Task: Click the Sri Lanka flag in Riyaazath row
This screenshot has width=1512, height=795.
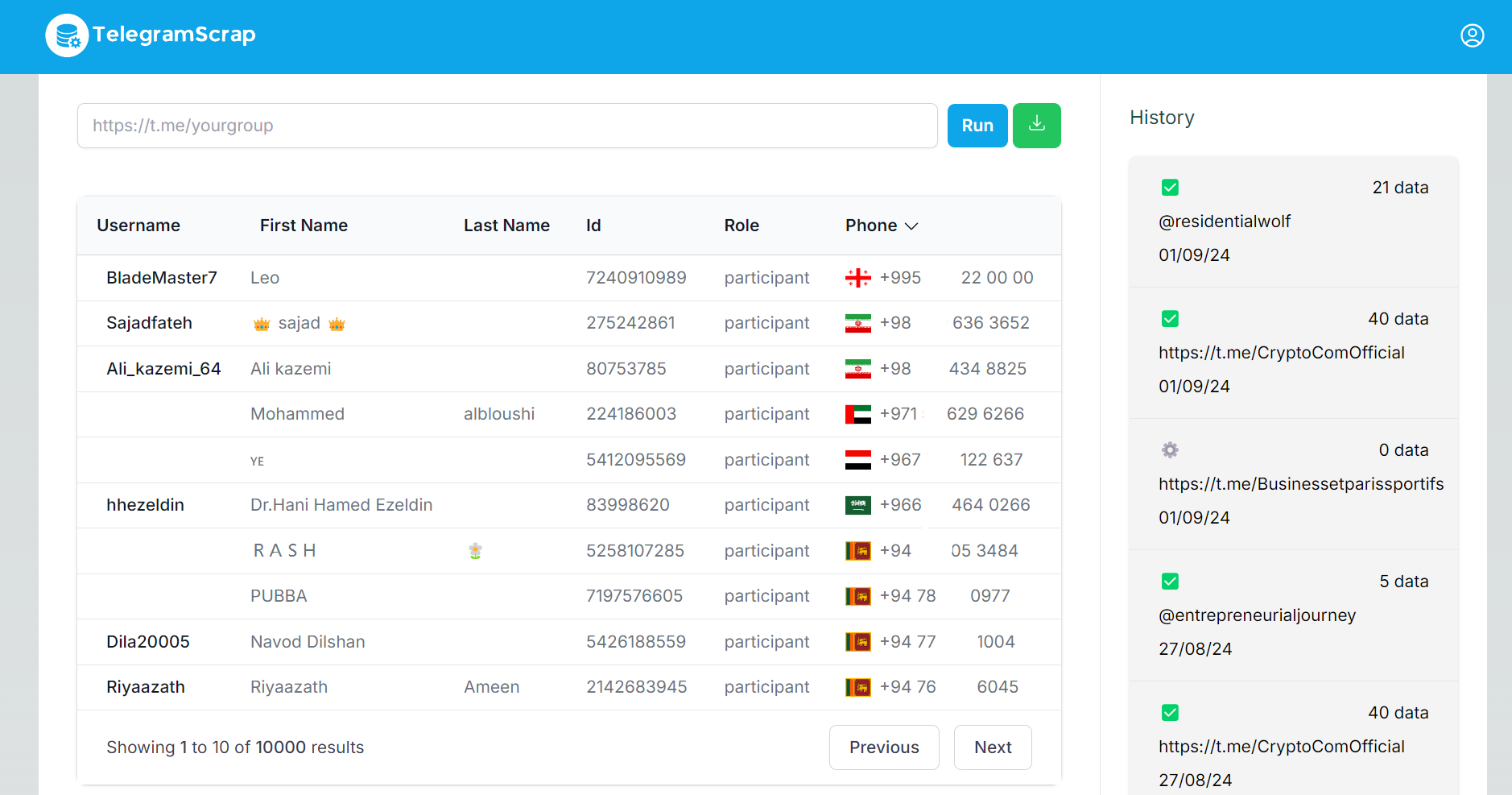Action: tap(858, 687)
